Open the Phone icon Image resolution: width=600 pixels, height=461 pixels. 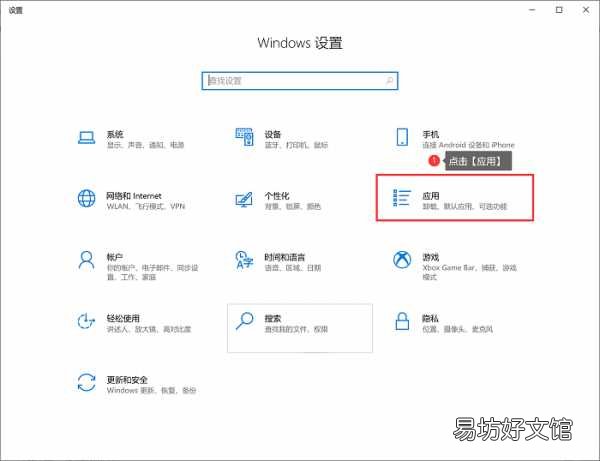pos(402,137)
